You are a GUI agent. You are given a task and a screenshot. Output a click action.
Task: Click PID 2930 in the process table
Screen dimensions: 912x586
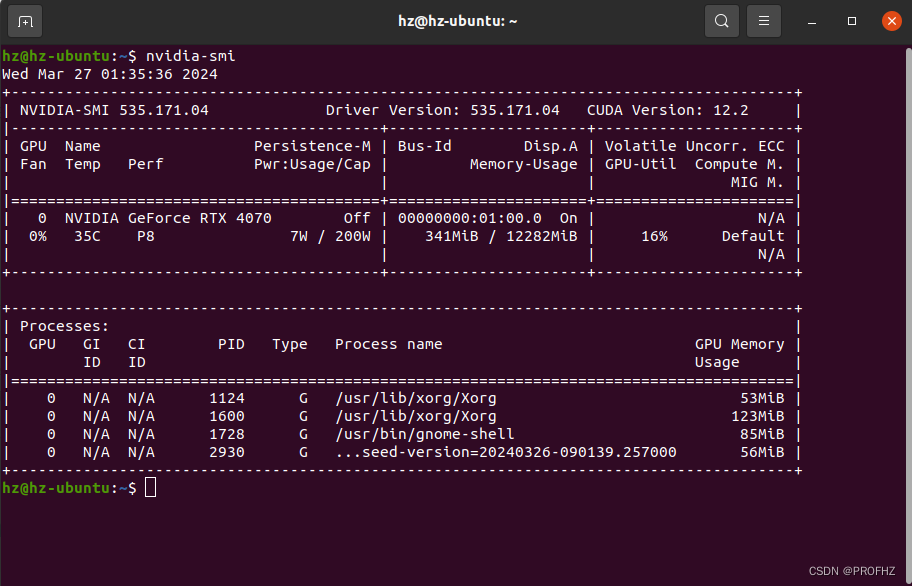point(227,453)
